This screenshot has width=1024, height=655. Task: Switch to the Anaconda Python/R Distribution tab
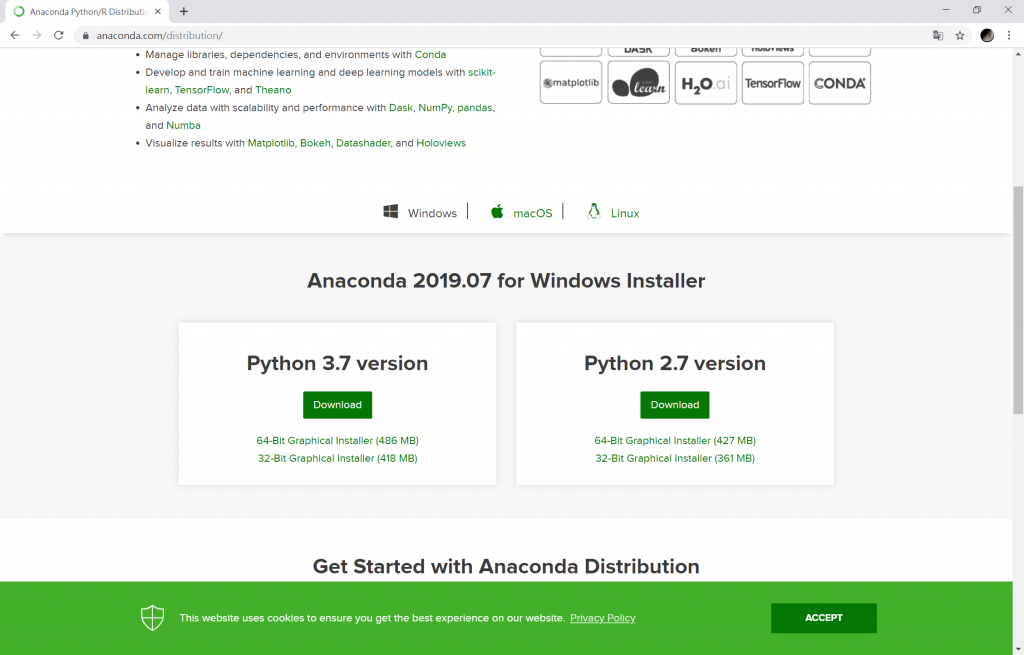point(88,12)
